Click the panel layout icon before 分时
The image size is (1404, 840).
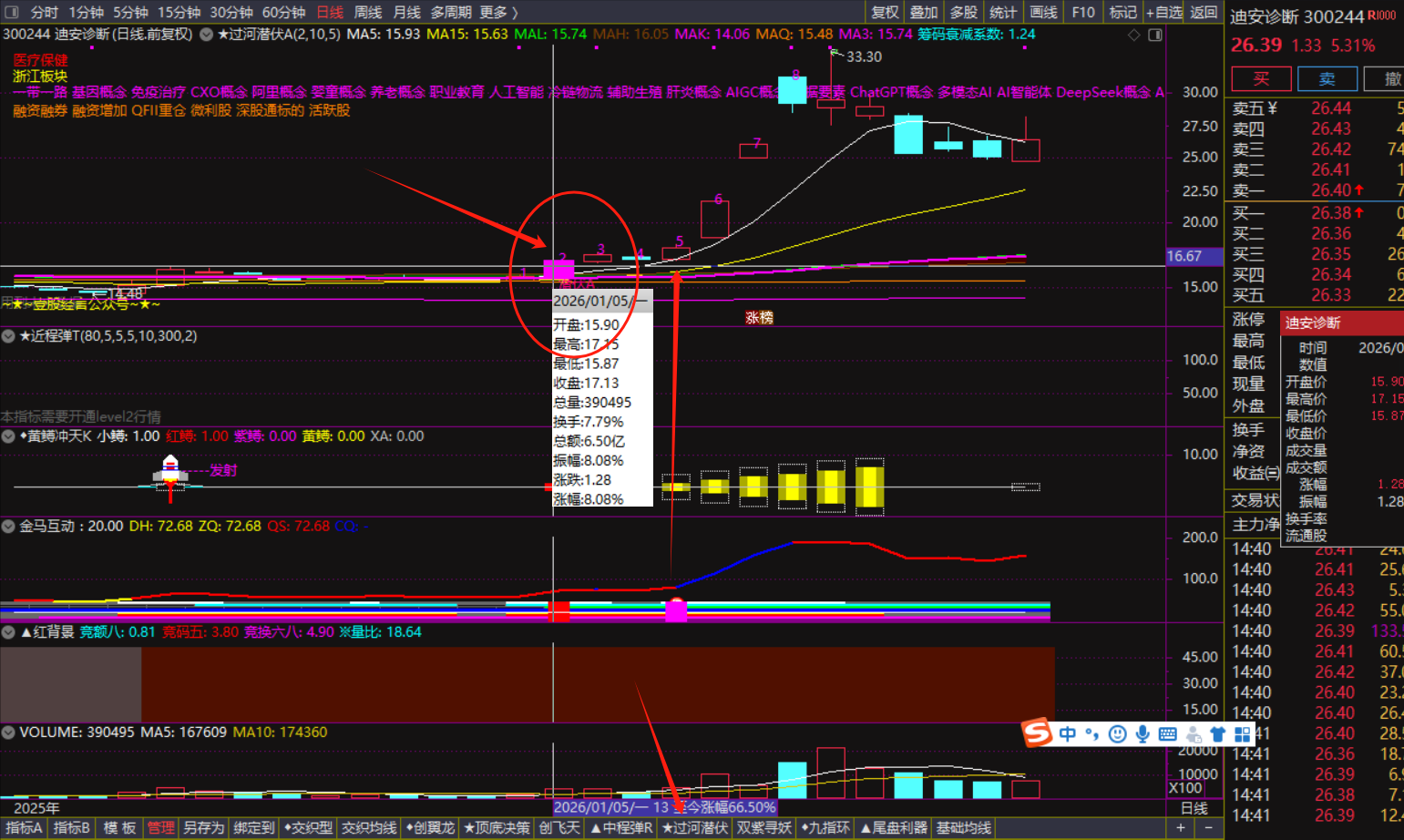coord(12,12)
